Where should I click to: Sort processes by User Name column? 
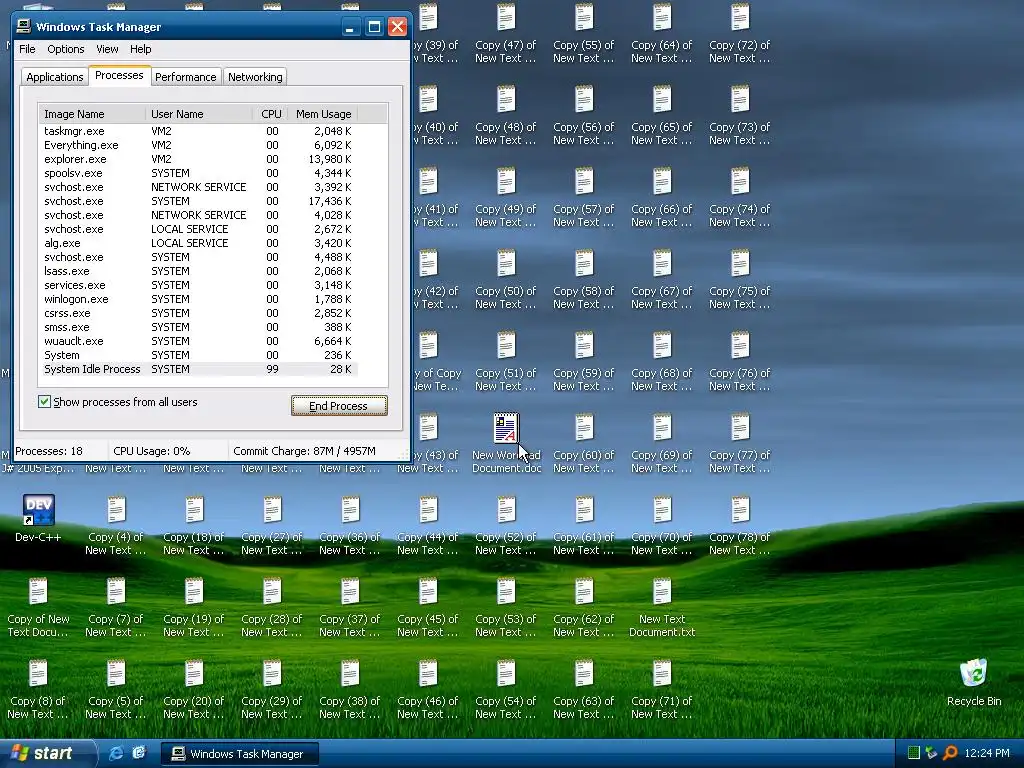[199, 114]
